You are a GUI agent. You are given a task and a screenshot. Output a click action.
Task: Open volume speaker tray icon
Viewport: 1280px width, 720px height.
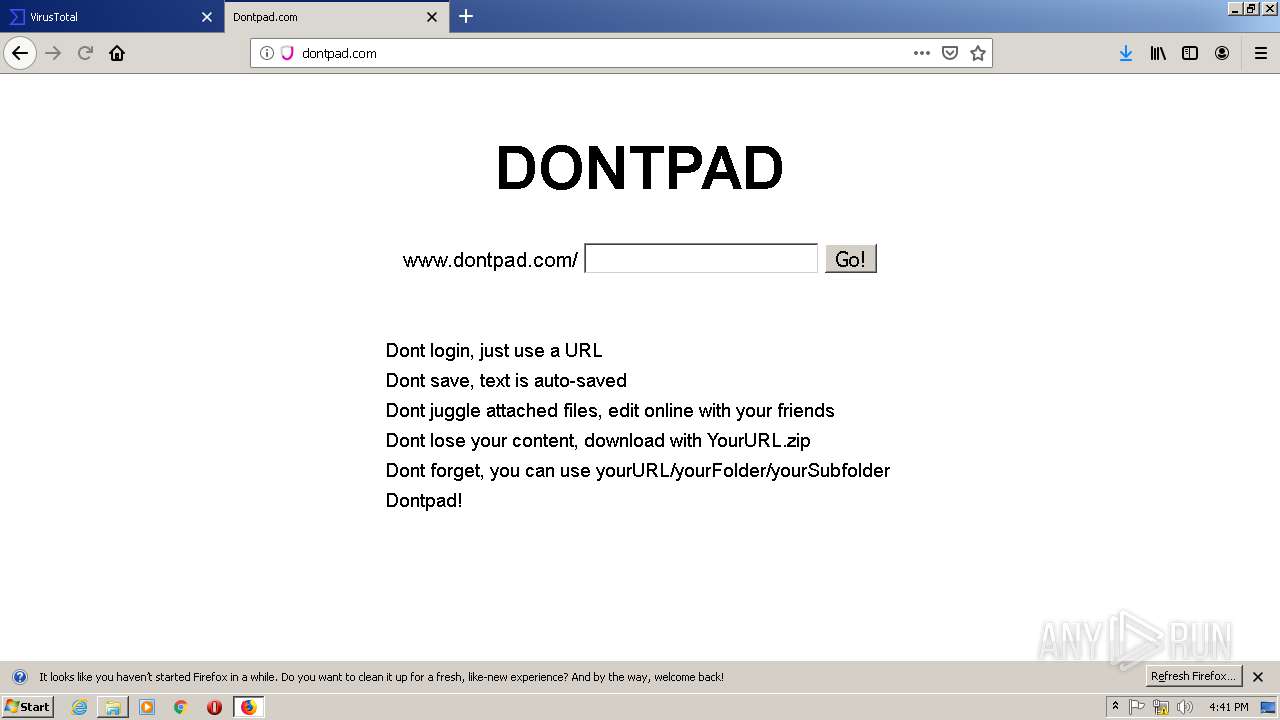(x=1185, y=707)
